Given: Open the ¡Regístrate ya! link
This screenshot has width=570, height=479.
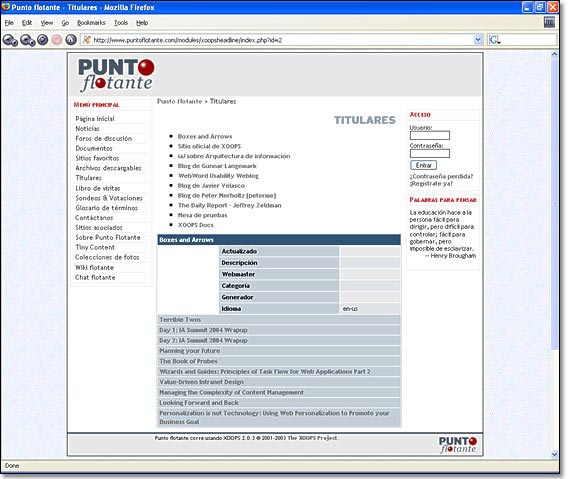Looking at the screenshot, I should 431,184.
